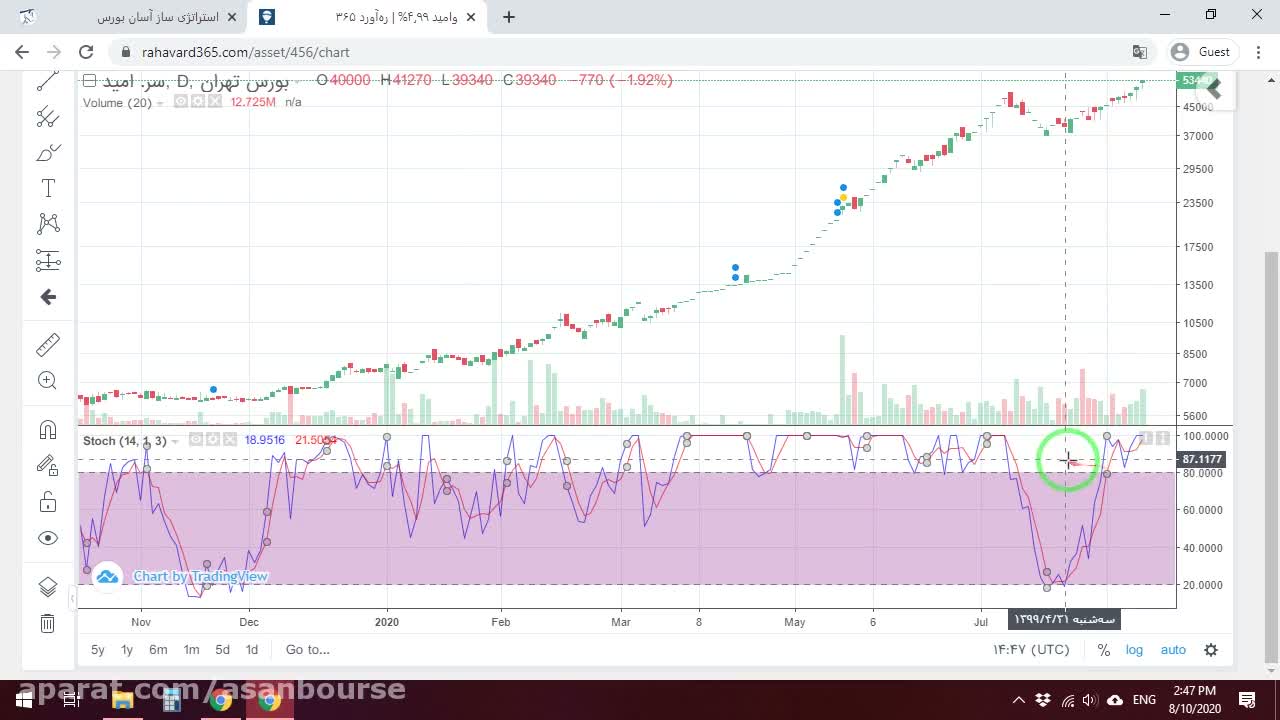Expand the Volume (20) legend dropdown arrow
Viewport: 1280px width, 720px height.
tap(160, 103)
